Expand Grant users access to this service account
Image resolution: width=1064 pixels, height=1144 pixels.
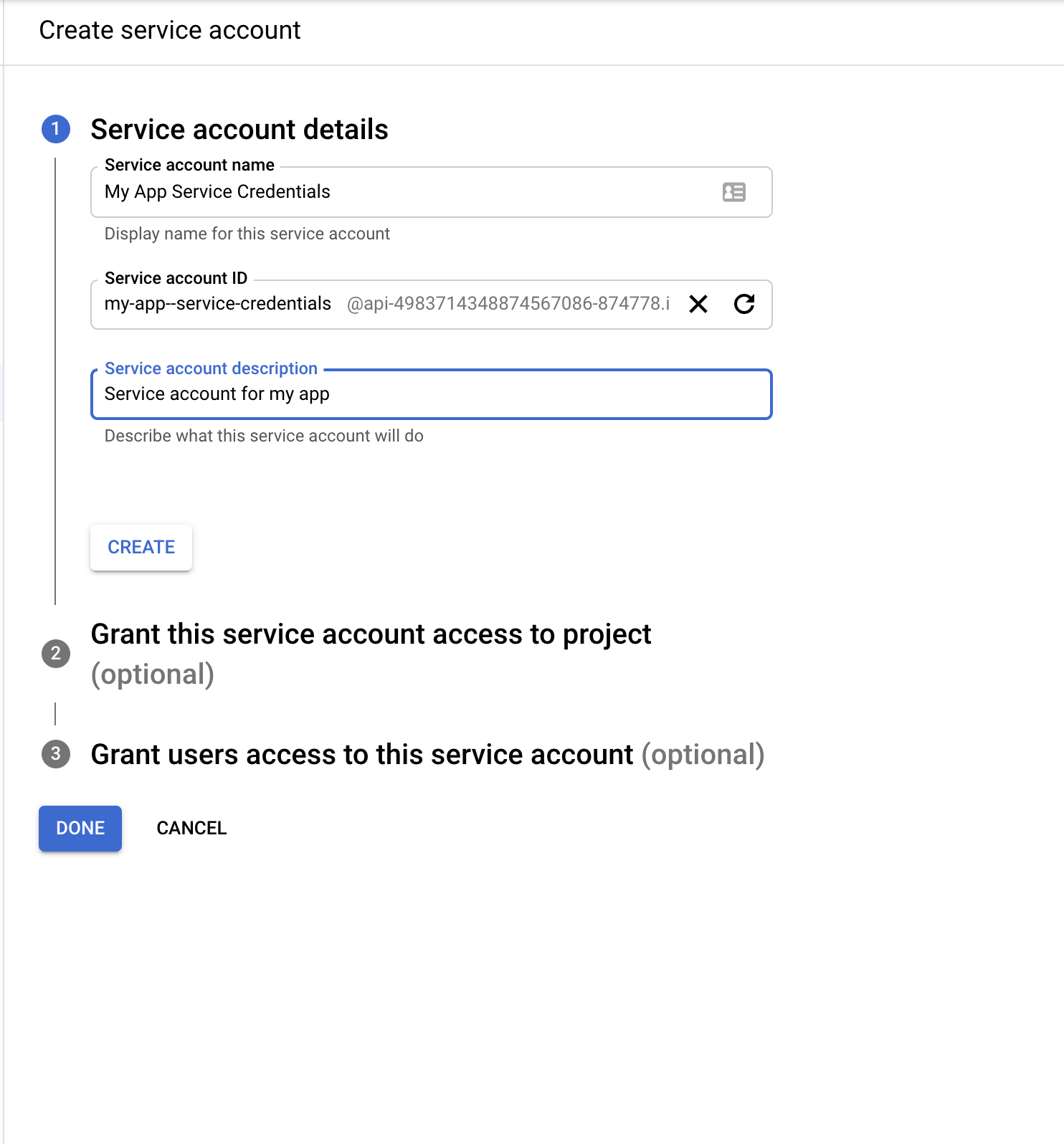point(427,755)
